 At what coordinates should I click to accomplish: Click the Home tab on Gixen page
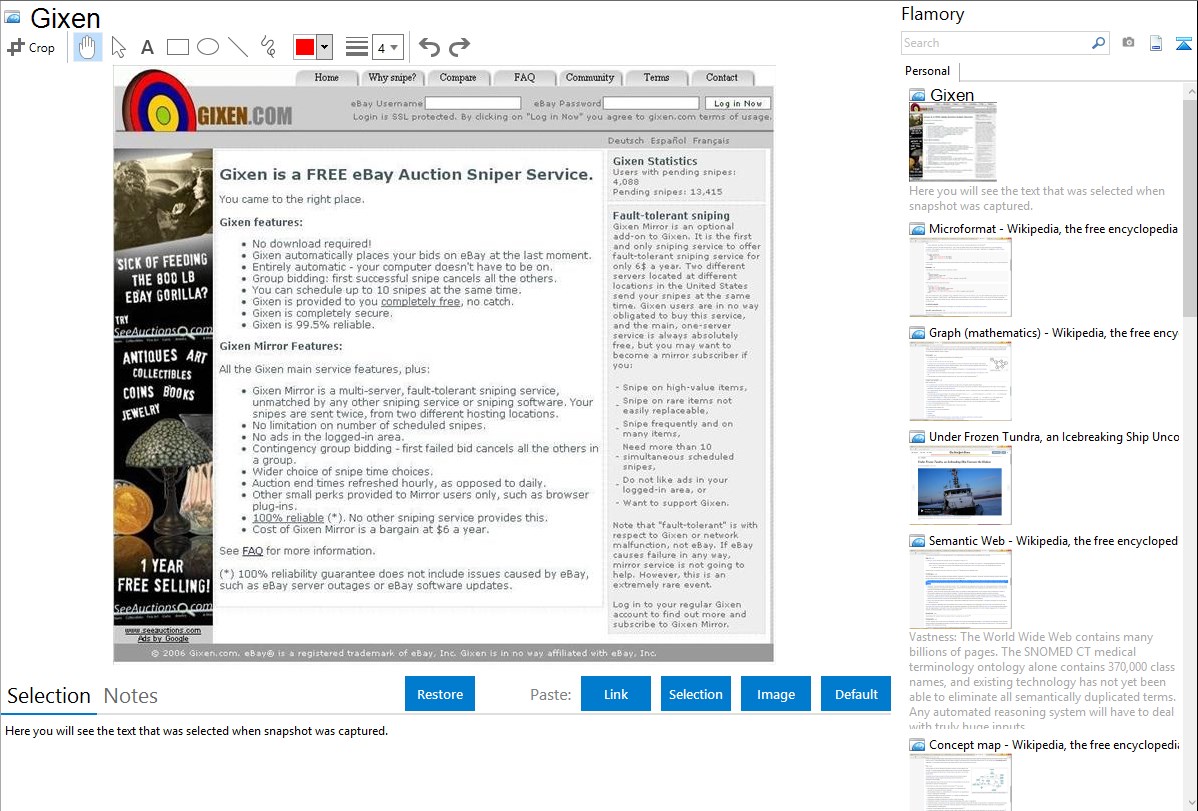(326, 77)
